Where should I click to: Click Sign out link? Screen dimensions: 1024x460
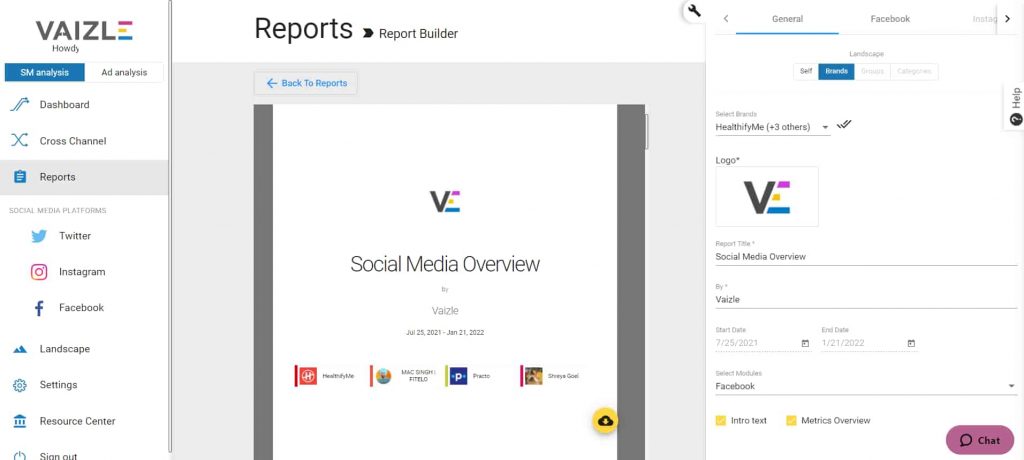click(x=58, y=455)
